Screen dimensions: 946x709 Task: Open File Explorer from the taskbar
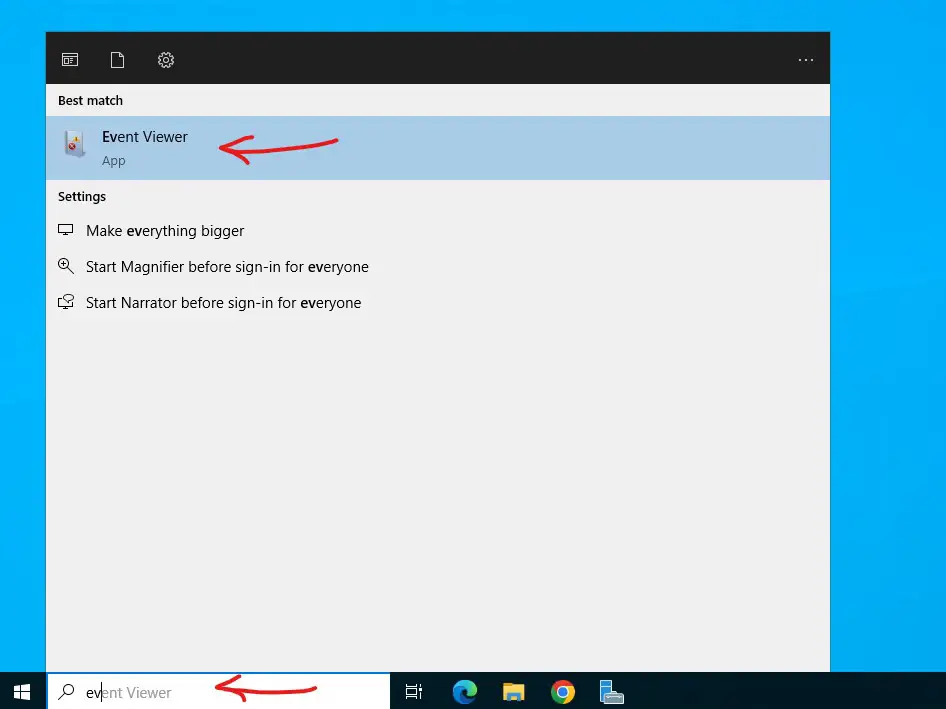point(514,692)
